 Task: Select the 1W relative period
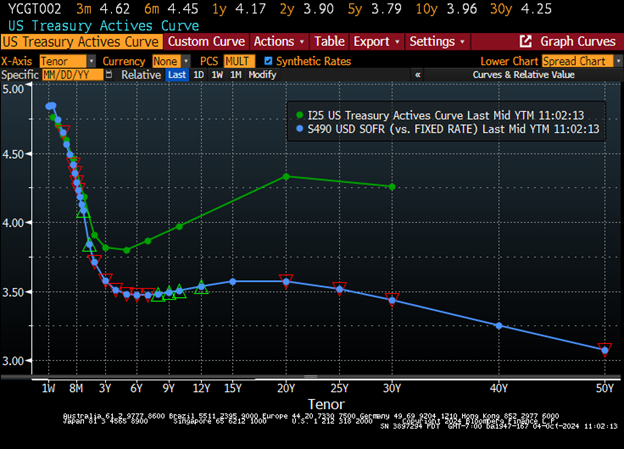[217, 75]
